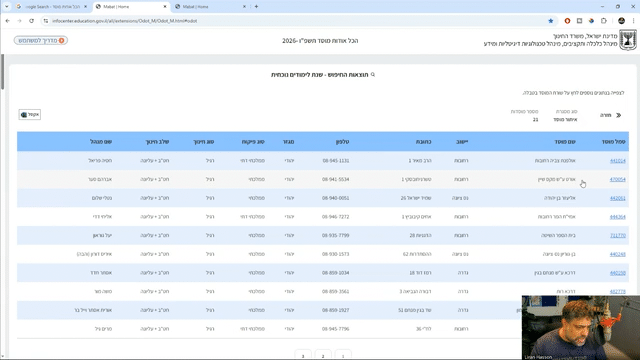The image size is (640, 360).
Task: Switch to the Google Search tab
Action: point(51,7)
